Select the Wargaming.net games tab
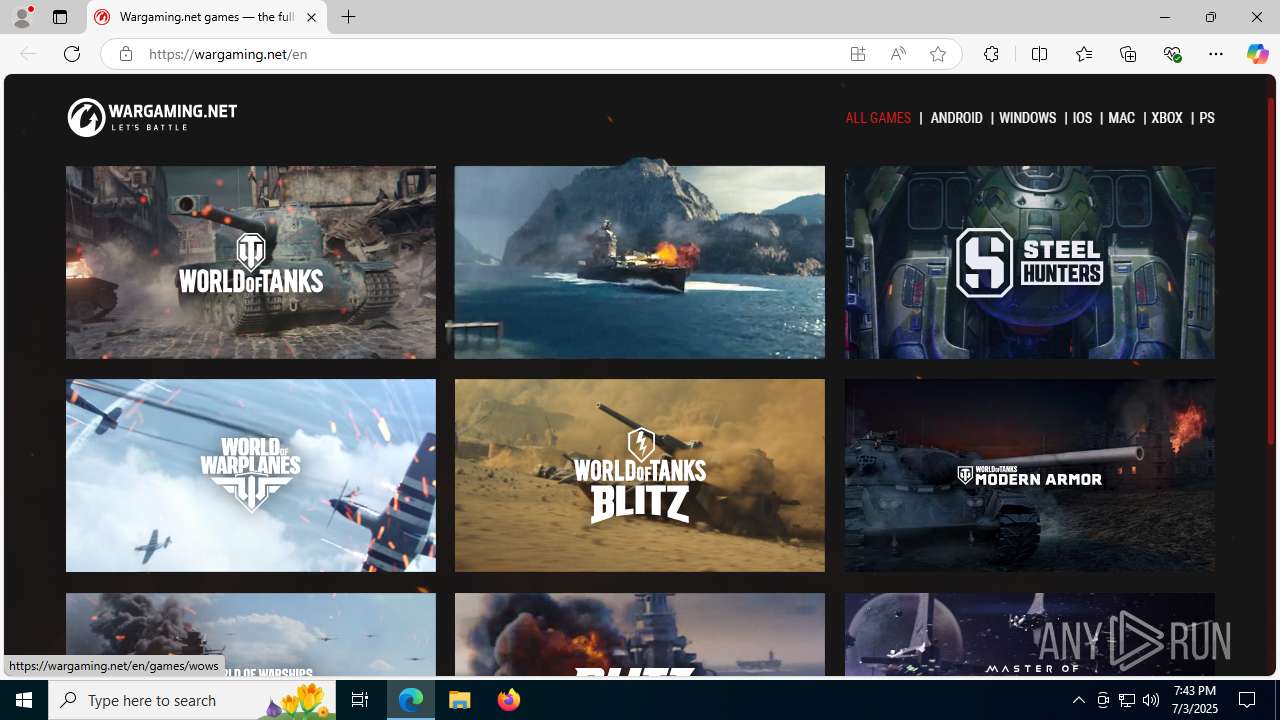Viewport: 1280px width, 720px height. (207, 17)
